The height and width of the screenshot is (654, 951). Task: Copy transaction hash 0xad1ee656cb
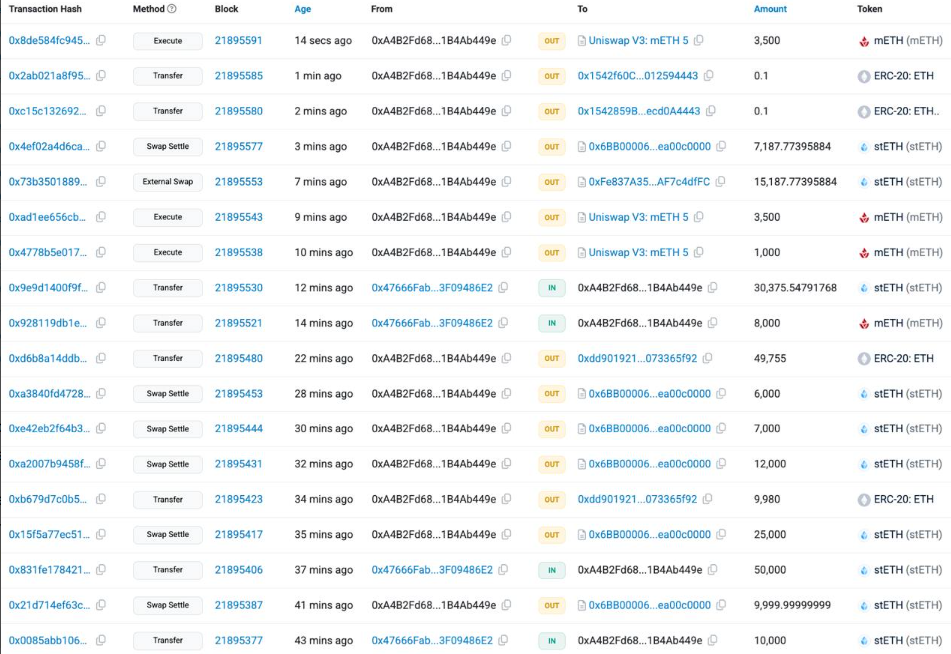coord(101,217)
